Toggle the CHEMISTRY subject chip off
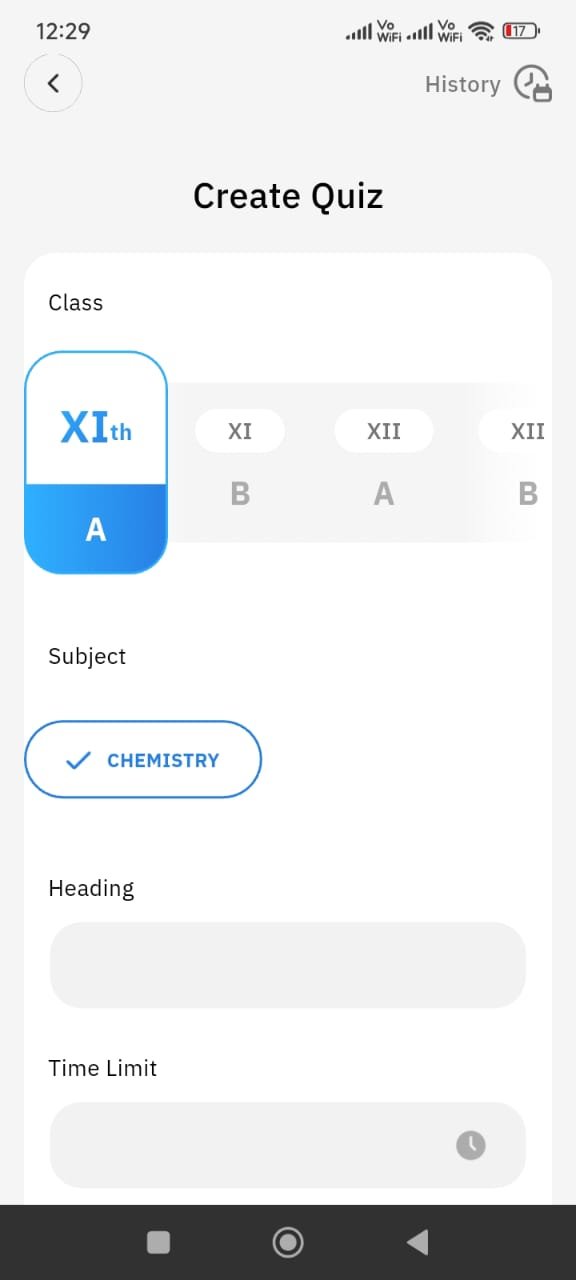 pos(143,760)
